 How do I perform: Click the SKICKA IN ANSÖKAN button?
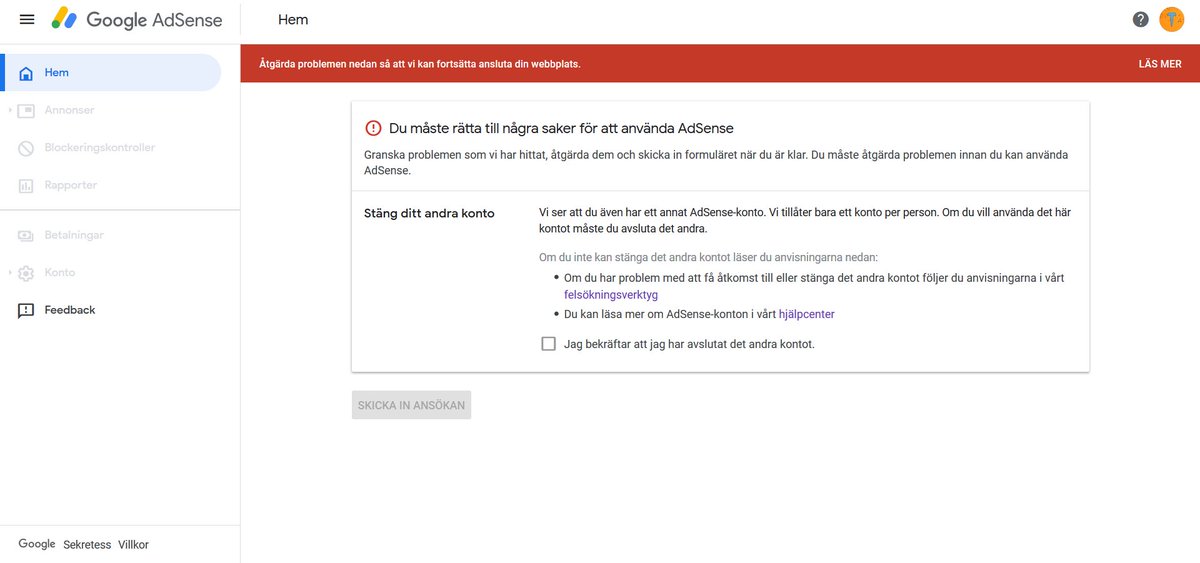point(411,405)
